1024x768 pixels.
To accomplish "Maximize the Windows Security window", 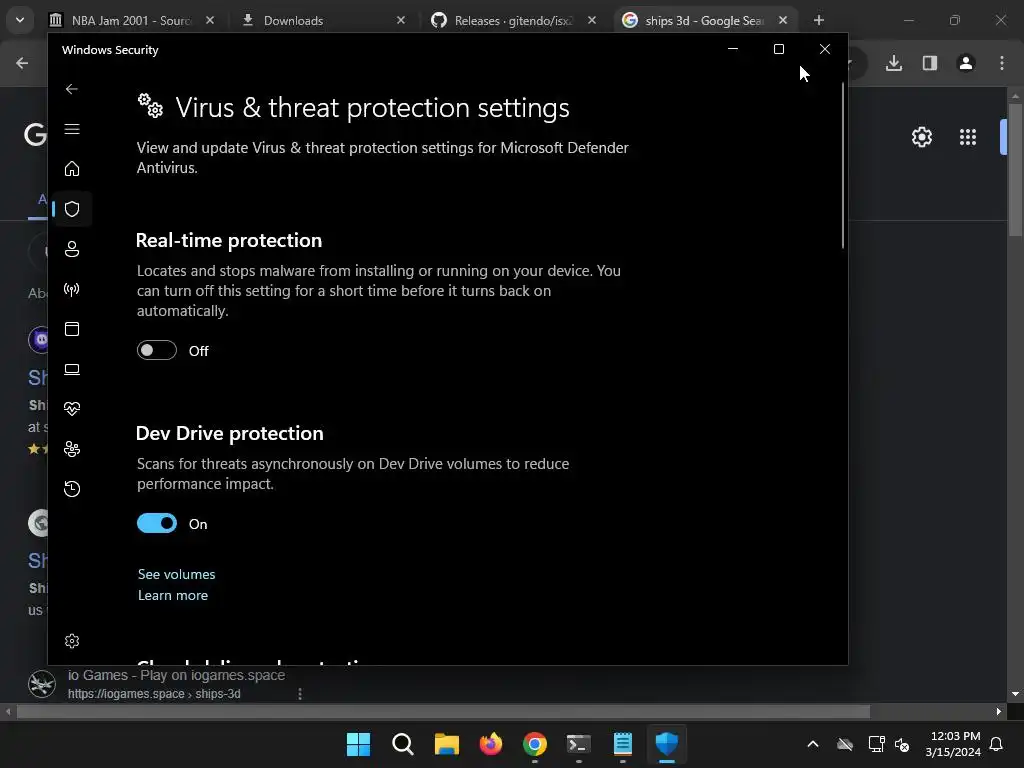I will (778, 49).
